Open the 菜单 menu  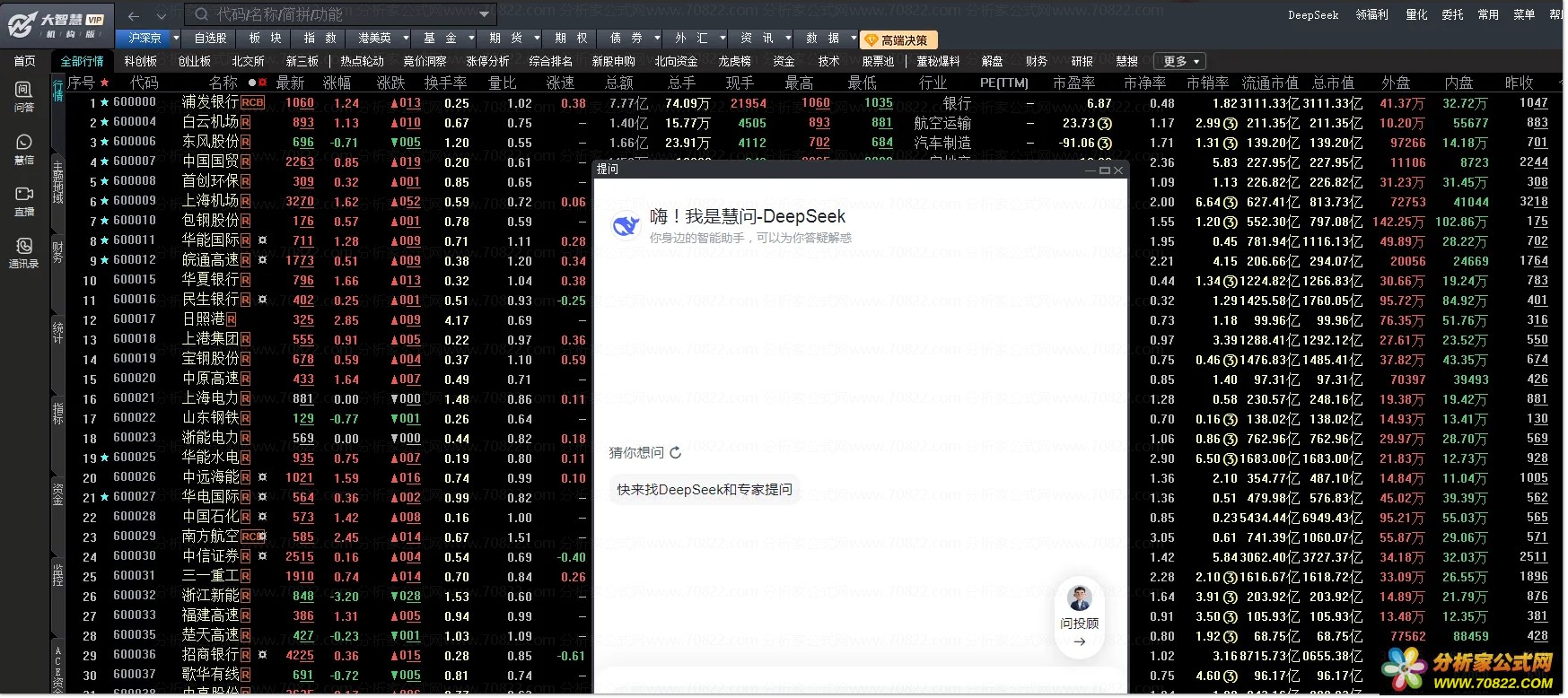point(1524,15)
